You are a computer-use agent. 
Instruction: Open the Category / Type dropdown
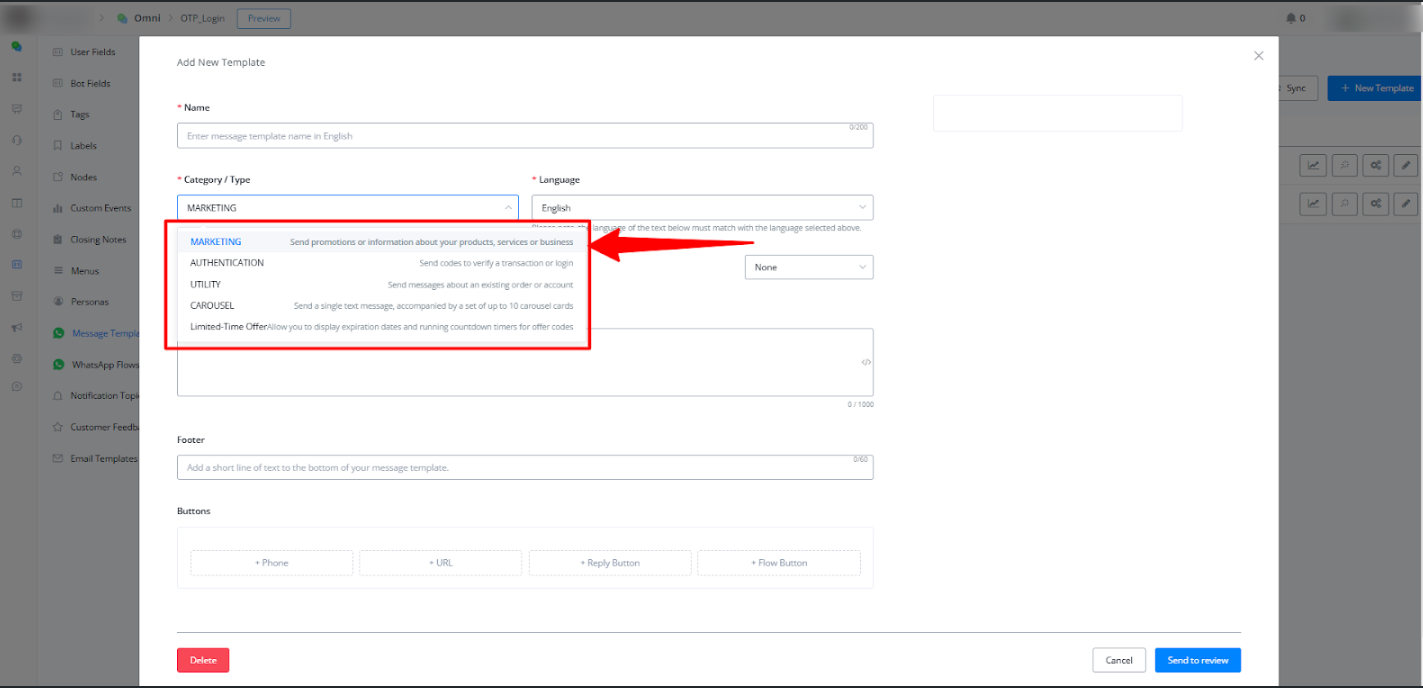pyautogui.click(x=347, y=208)
